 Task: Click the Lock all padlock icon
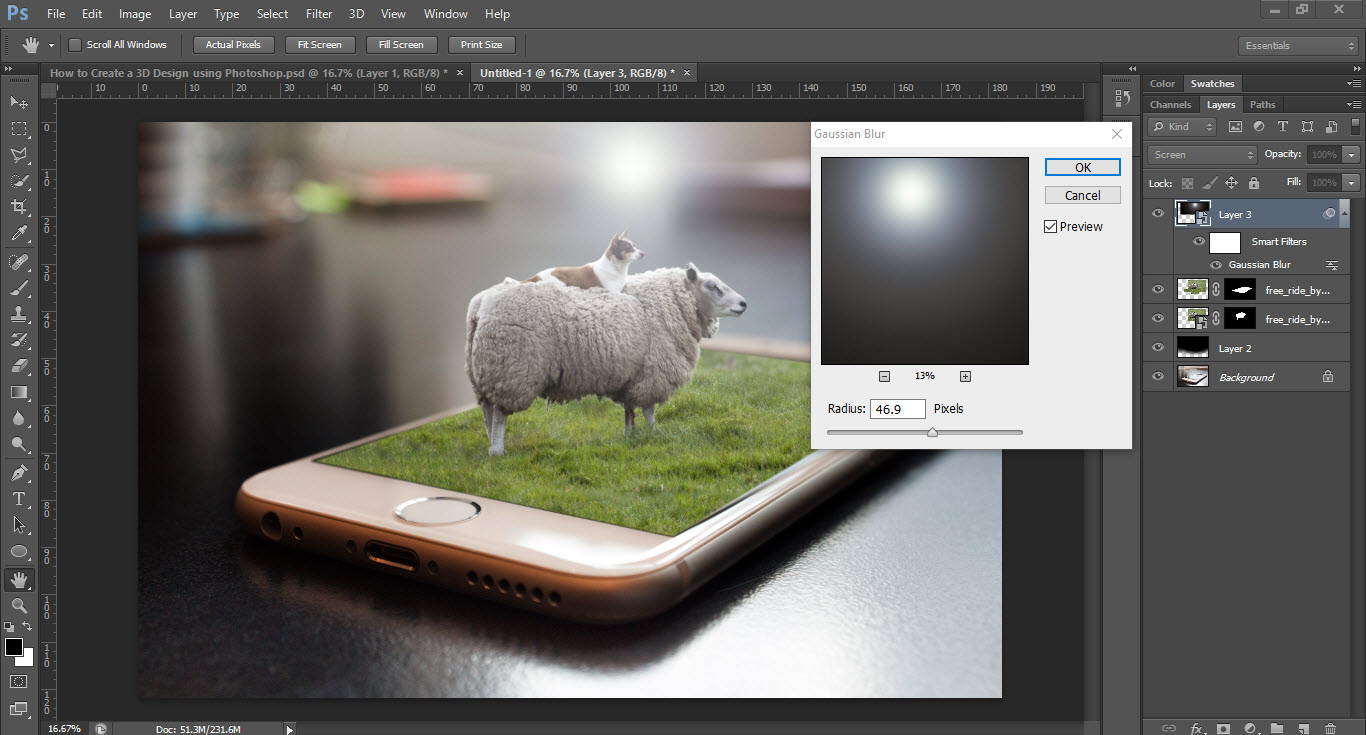(x=1254, y=183)
